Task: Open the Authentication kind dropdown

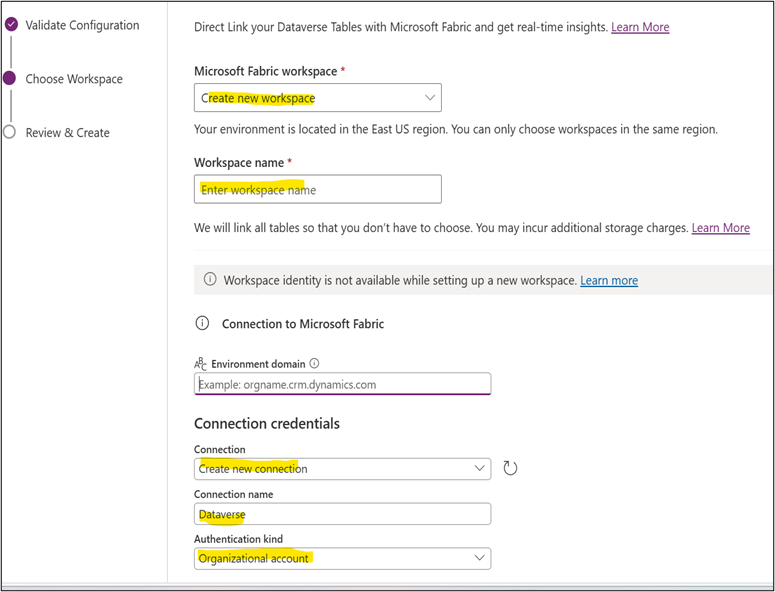Action: point(342,558)
